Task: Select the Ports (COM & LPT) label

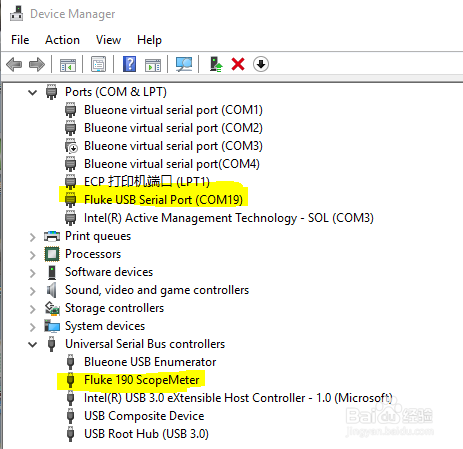Action: [x=116, y=92]
